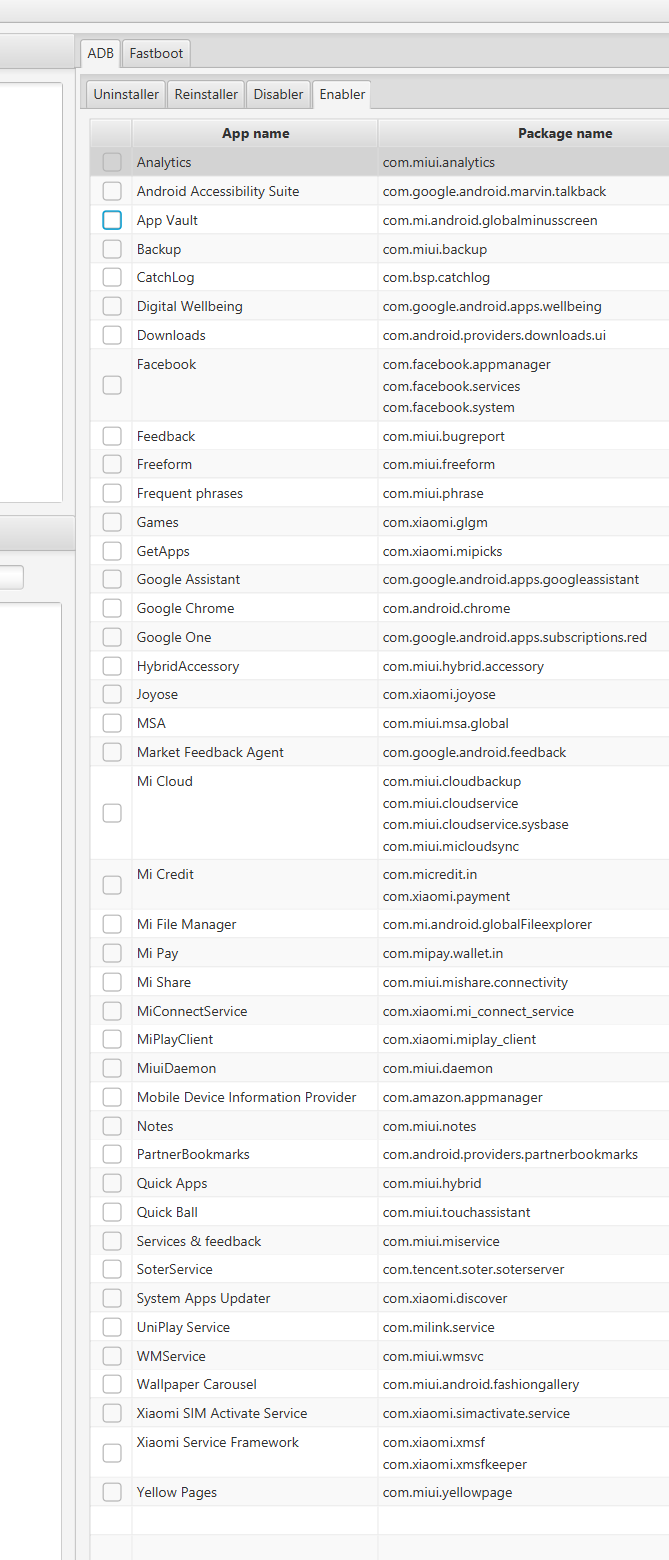
Task: Select the SoterService checkbox
Action: pyautogui.click(x=112, y=1269)
